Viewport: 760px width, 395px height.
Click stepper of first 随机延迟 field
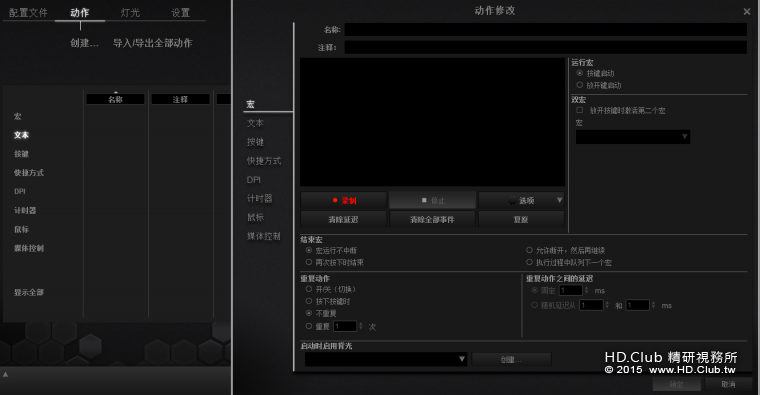[x=607, y=305]
